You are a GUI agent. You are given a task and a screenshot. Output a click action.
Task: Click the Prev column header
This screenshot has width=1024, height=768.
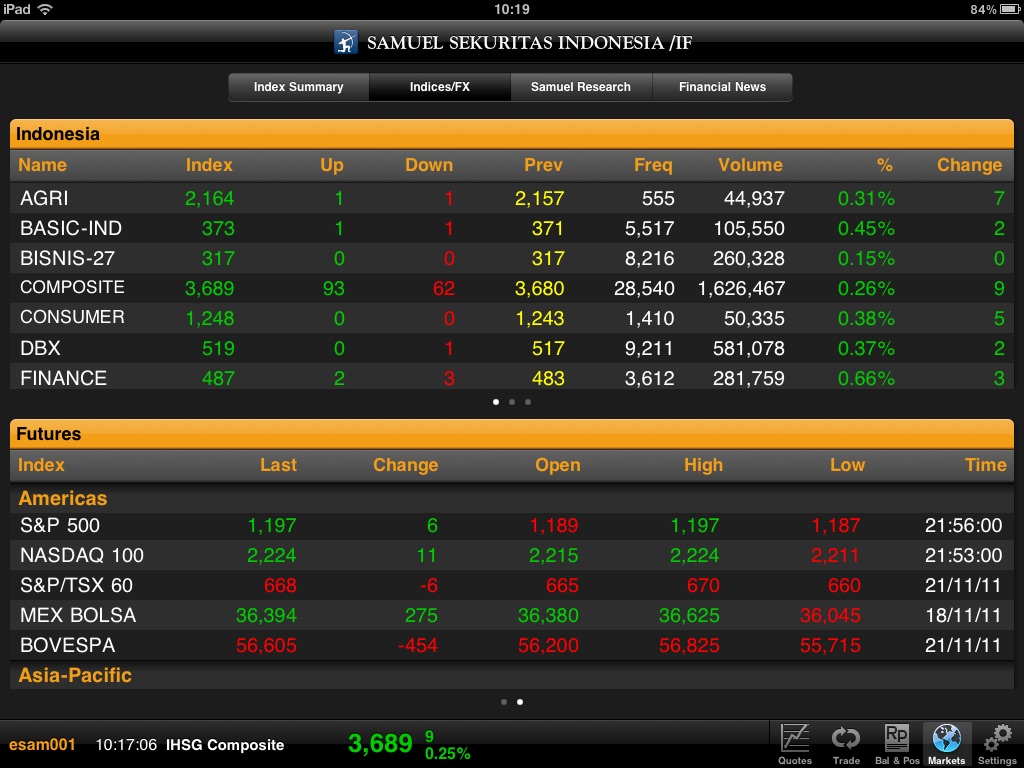[543, 165]
